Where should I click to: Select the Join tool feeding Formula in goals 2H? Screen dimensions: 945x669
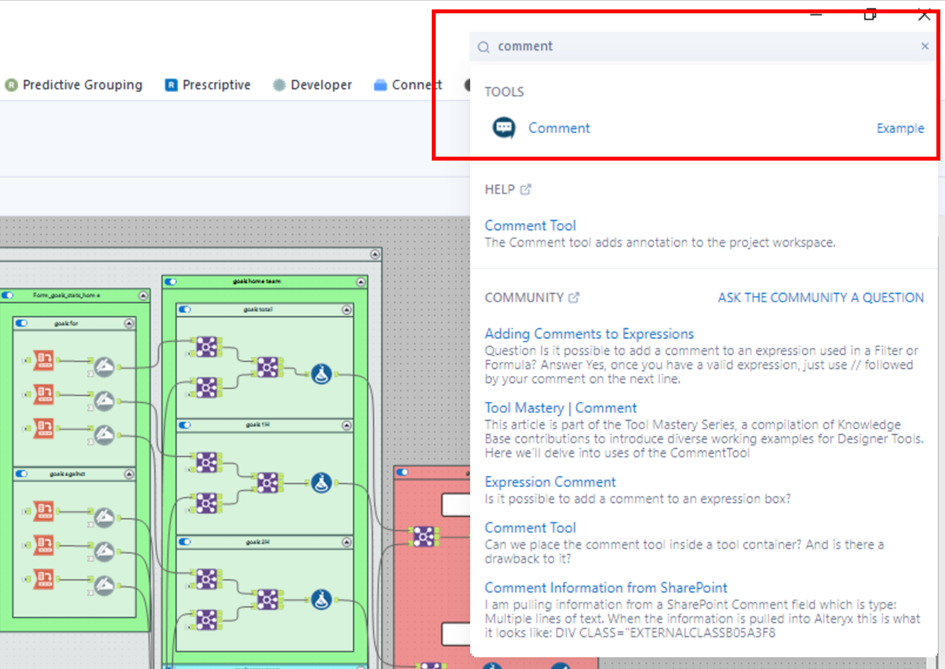[268, 599]
